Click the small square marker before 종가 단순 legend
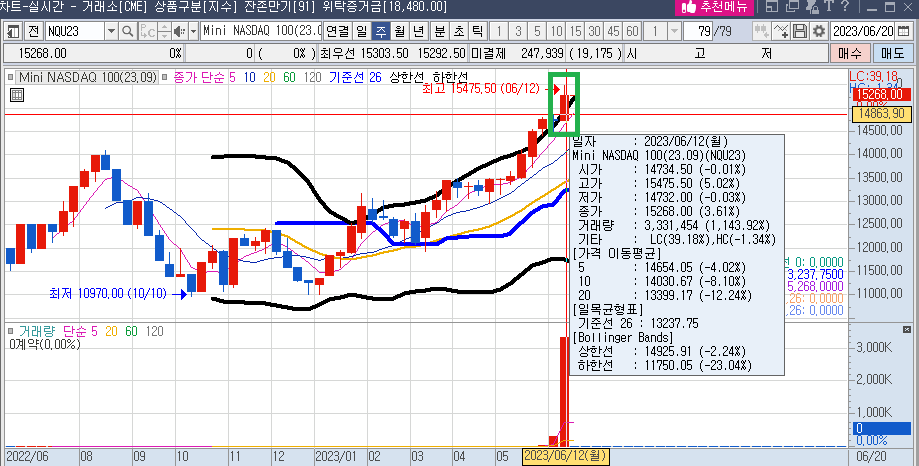Viewport: 919px width, 466px height. [x=166, y=77]
